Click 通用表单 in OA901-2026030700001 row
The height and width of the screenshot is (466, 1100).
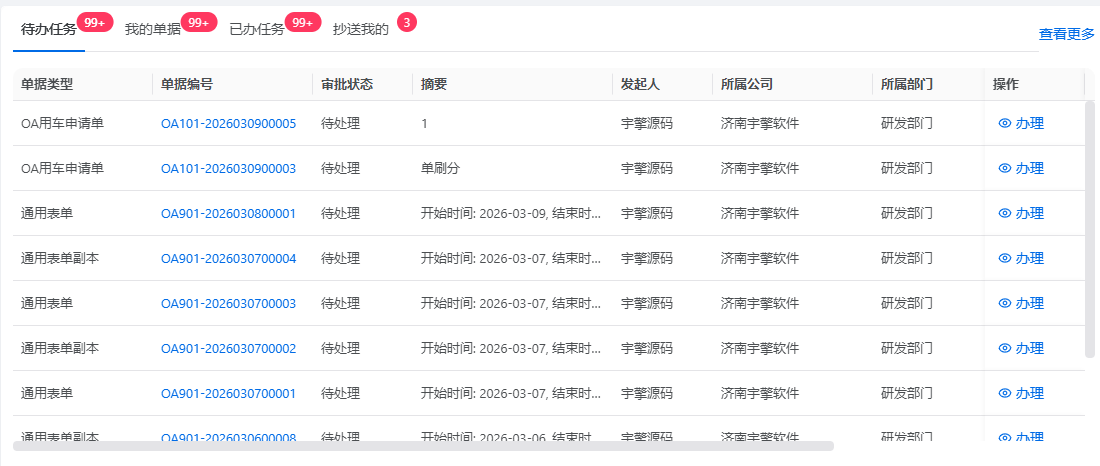tap(47, 393)
